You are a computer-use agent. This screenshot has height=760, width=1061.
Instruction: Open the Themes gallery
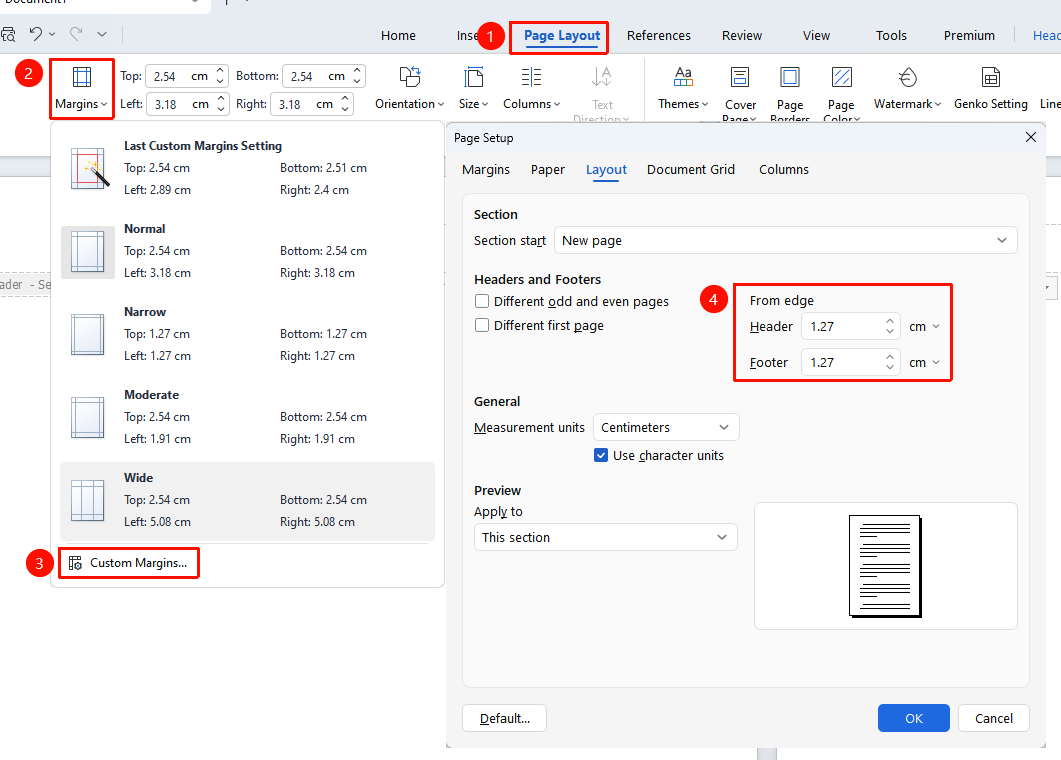(x=683, y=89)
